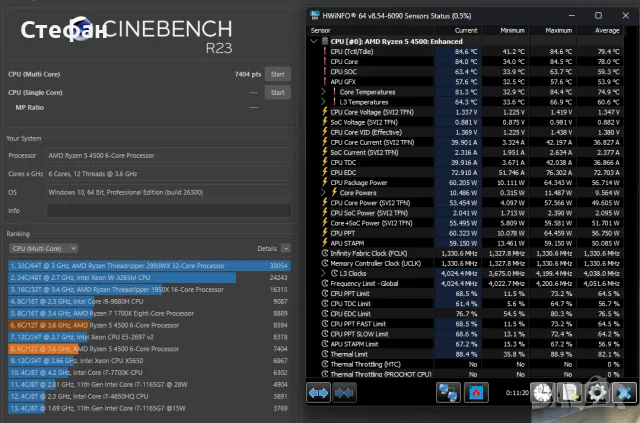This screenshot has height=423, width=640.
Task: Open the remote network monitoring computers icon
Action: 448,393
